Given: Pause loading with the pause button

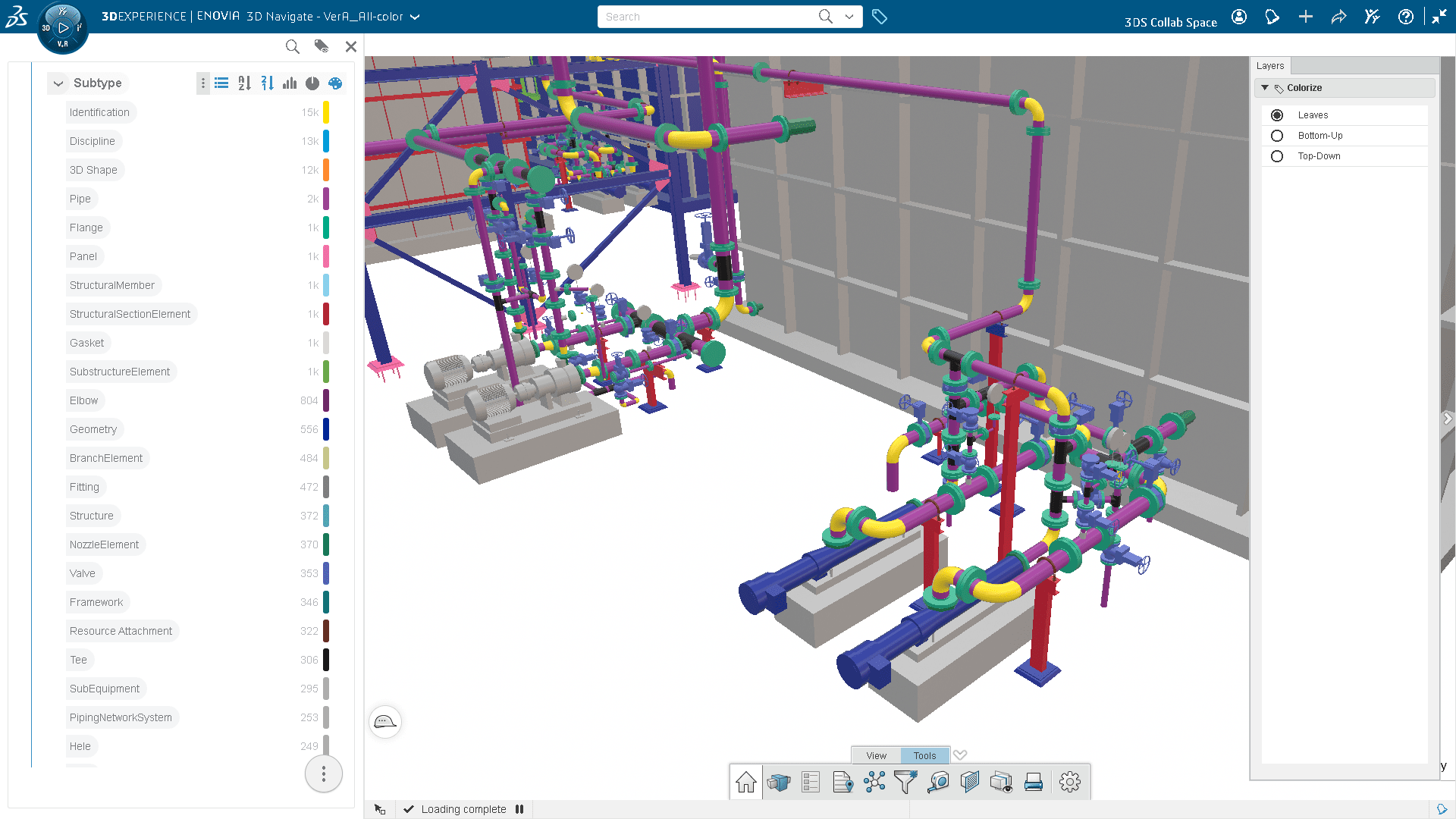Looking at the screenshot, I should pyautogui.click(x=519, y=809).
